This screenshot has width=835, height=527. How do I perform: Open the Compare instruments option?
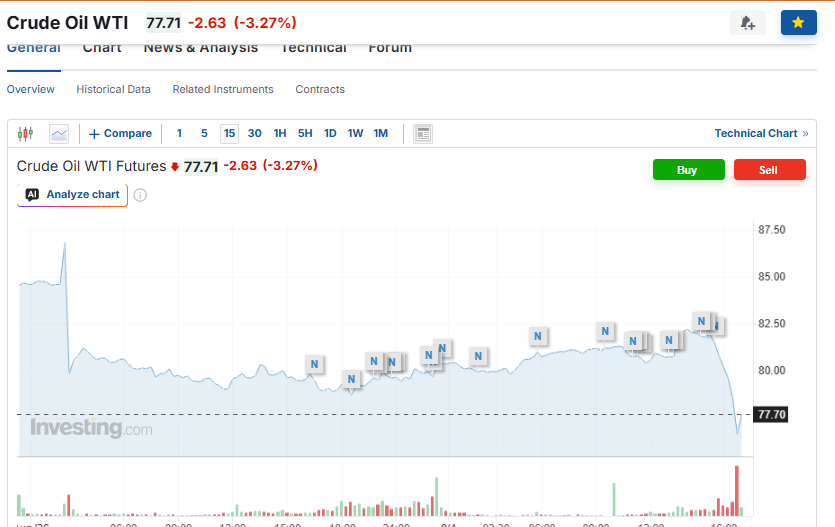click(120, 134)
